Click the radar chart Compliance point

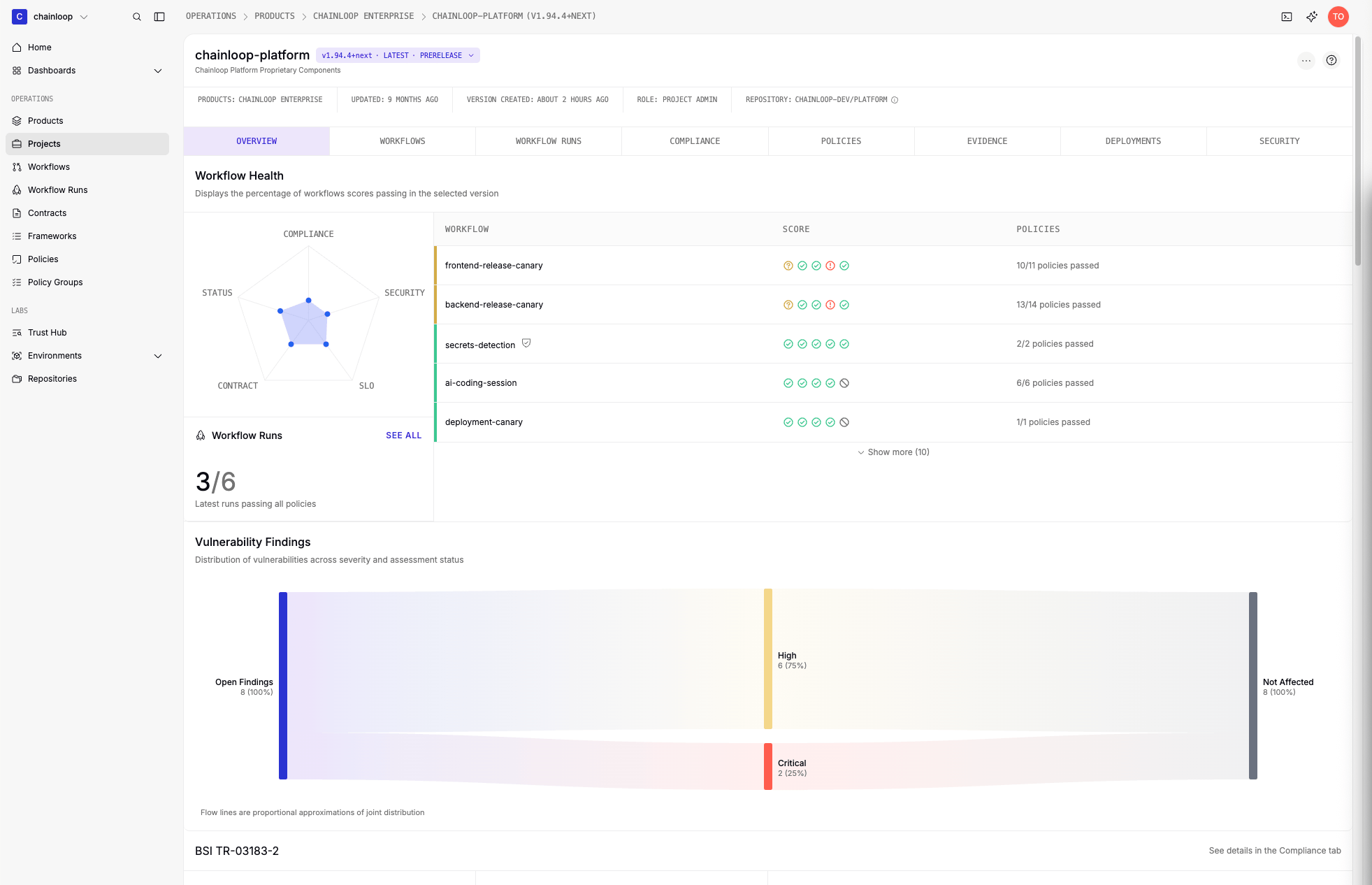coord(308,301)
